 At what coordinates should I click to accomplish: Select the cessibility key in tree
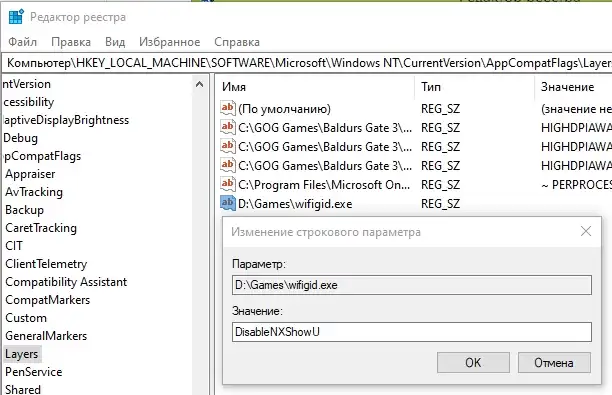pyautogui.click(x=28, y=102)
